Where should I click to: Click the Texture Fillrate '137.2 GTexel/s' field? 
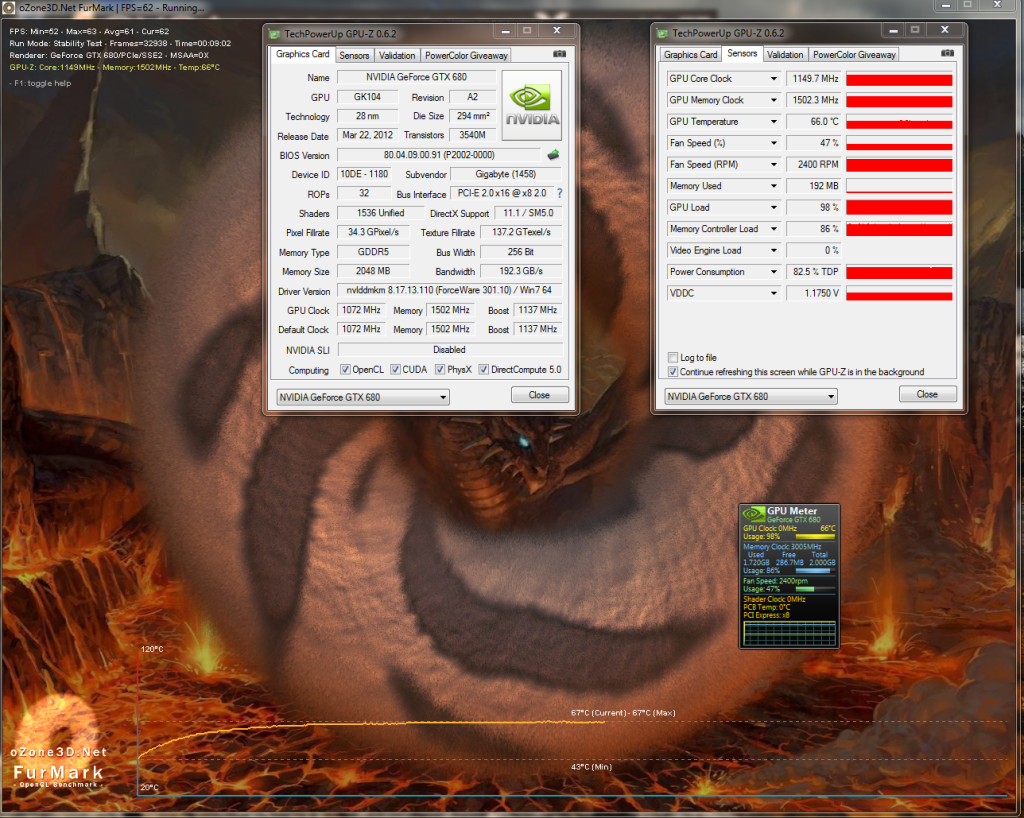tap(521, 232)
